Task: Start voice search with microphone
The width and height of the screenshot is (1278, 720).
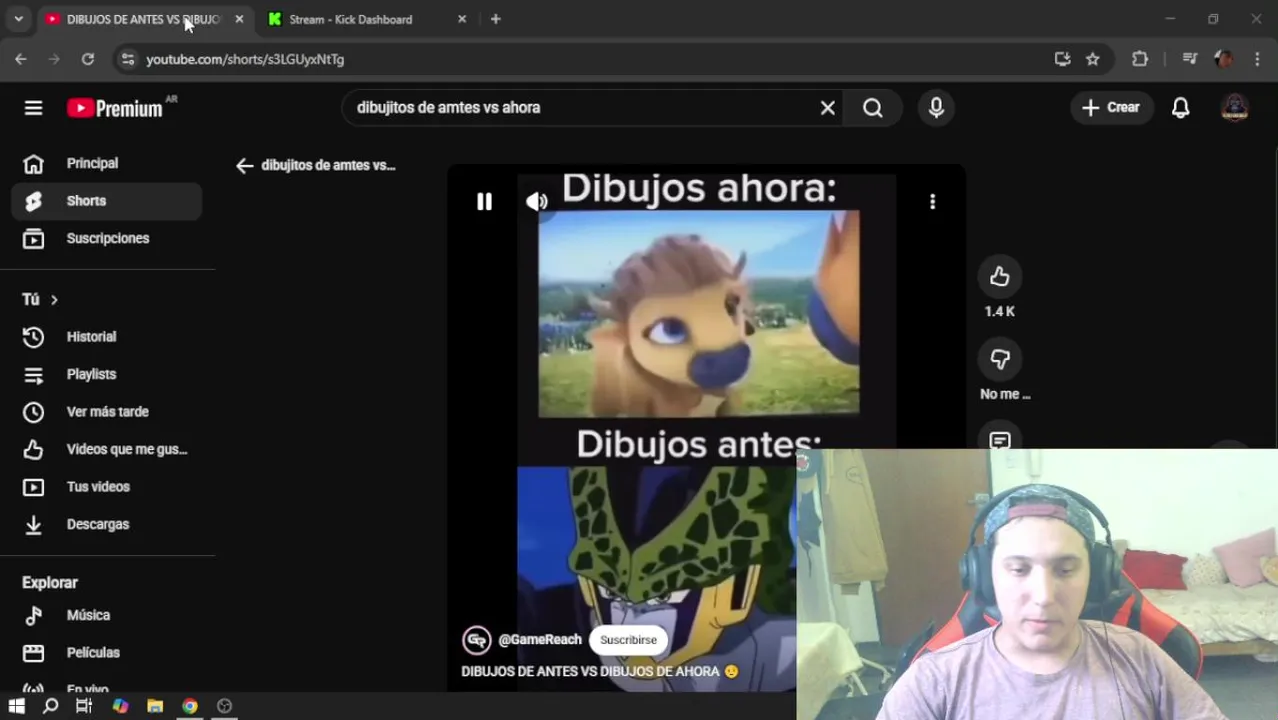Action: (x=936, y=108)
